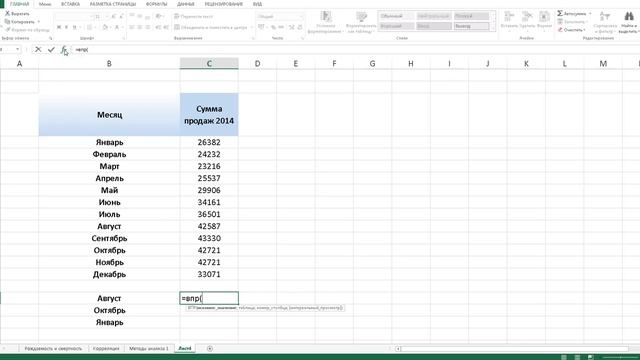The image size is (640, 360).
Task: Apply the Нейтральный cell style
Action: (433, 16)
